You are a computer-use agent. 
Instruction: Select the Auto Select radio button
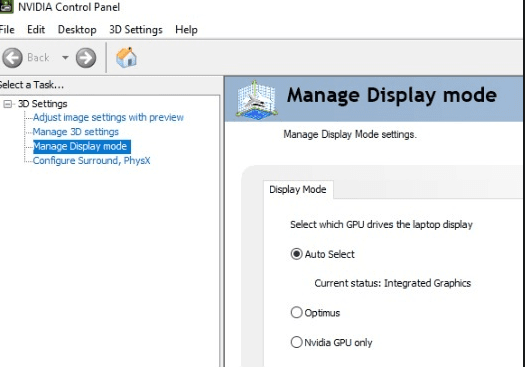pos(296,254)
